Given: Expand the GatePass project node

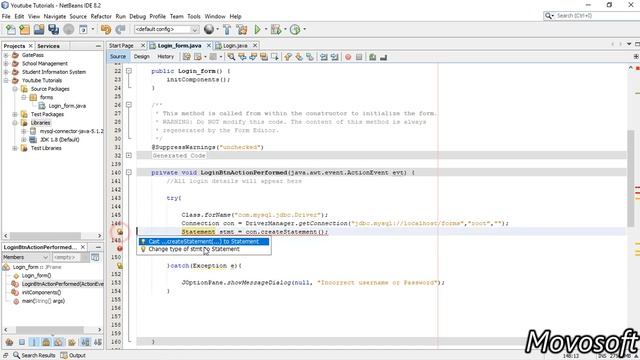Looking at the screenshot, I should click(6, 55).
